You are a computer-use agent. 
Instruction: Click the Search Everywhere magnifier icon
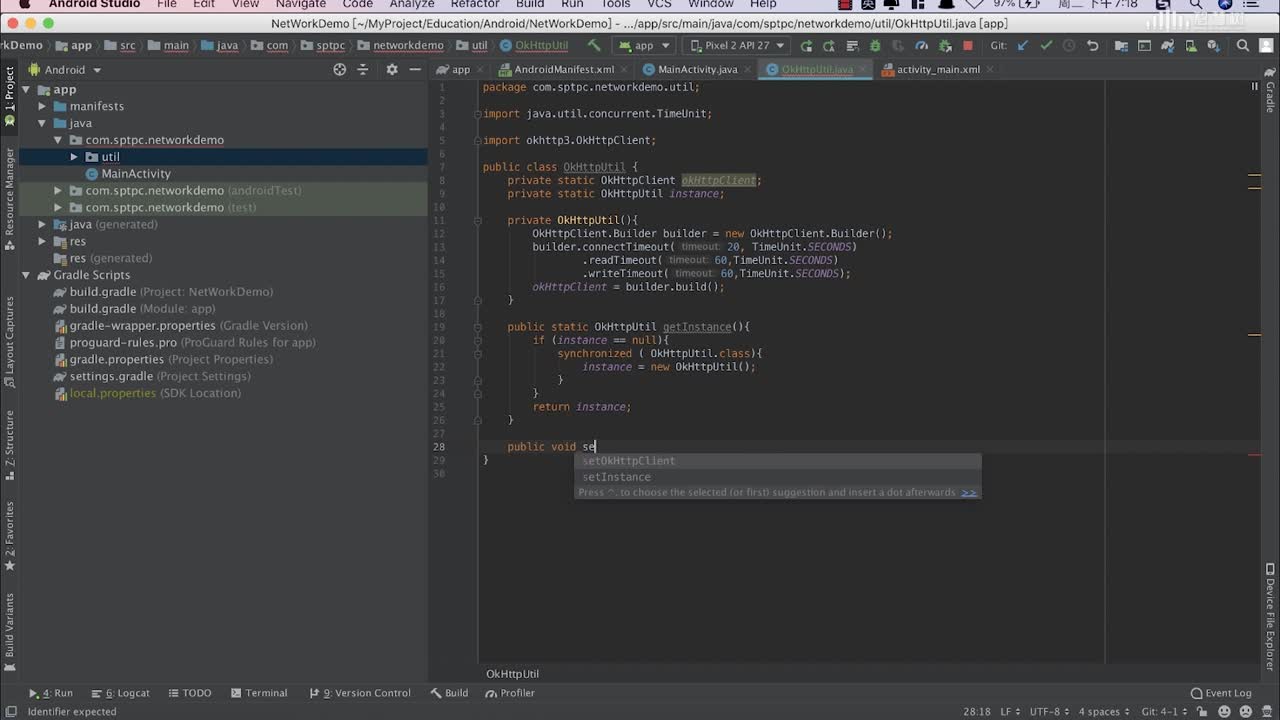(x=1243, y=45)
